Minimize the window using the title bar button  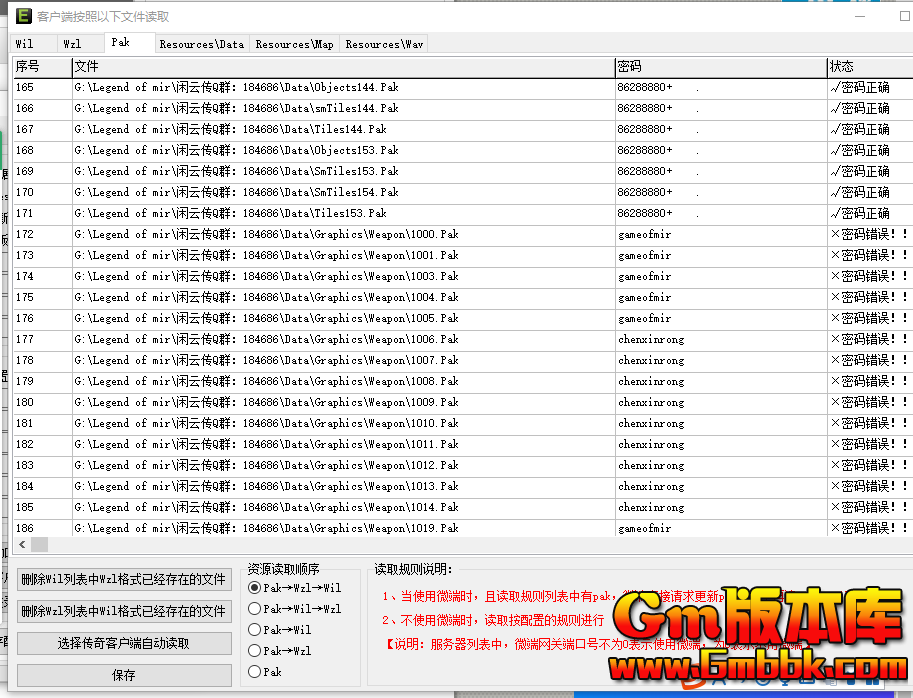pos(861,15)
